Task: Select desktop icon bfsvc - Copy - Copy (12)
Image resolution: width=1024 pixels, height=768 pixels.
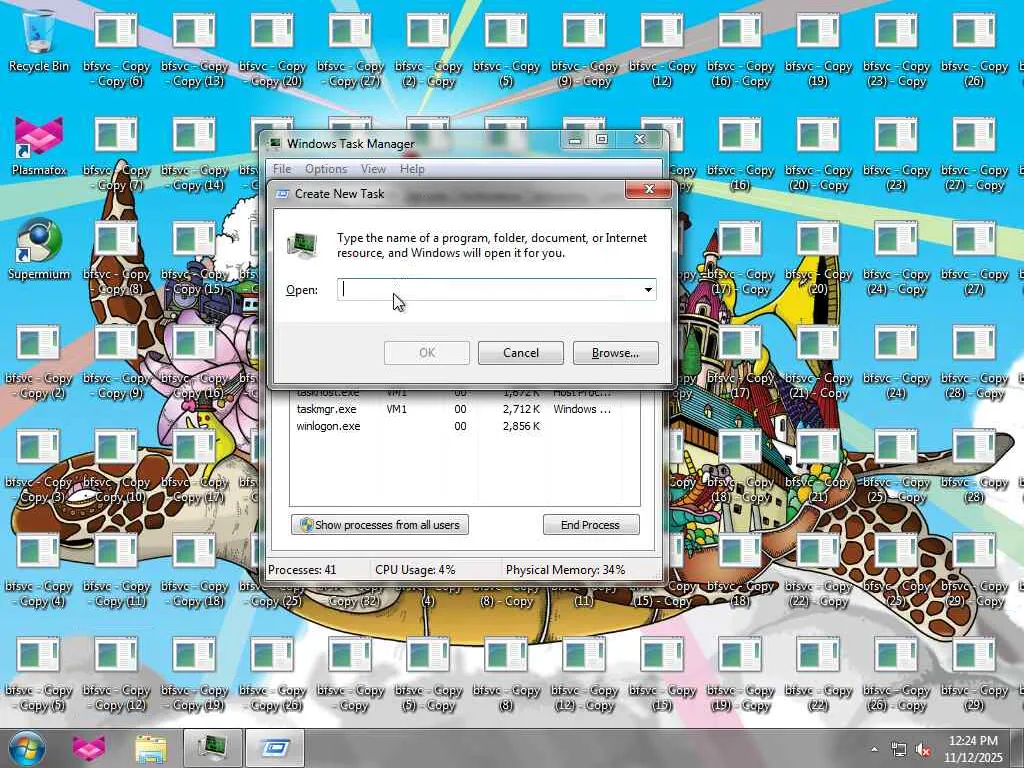Action: pyautogui.click(x=116, y=674)
